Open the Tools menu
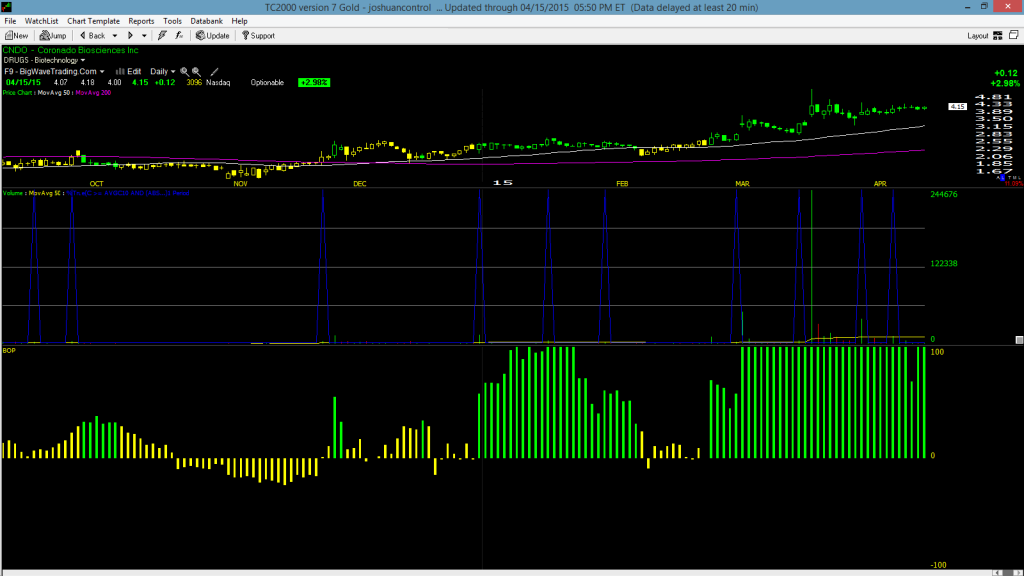 point(172,22)
